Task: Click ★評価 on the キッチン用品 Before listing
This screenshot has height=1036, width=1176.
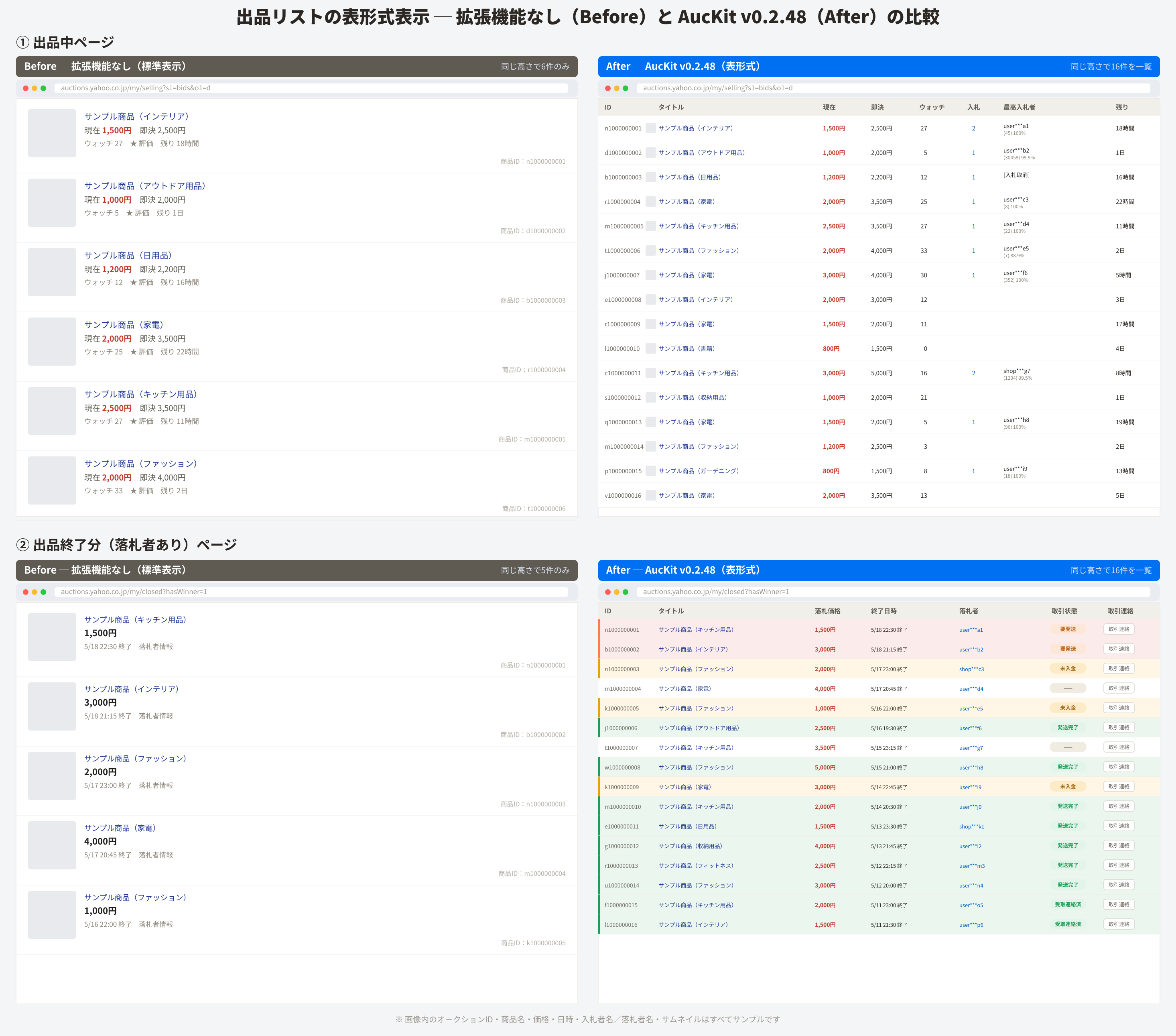Action: coord(142,421)
